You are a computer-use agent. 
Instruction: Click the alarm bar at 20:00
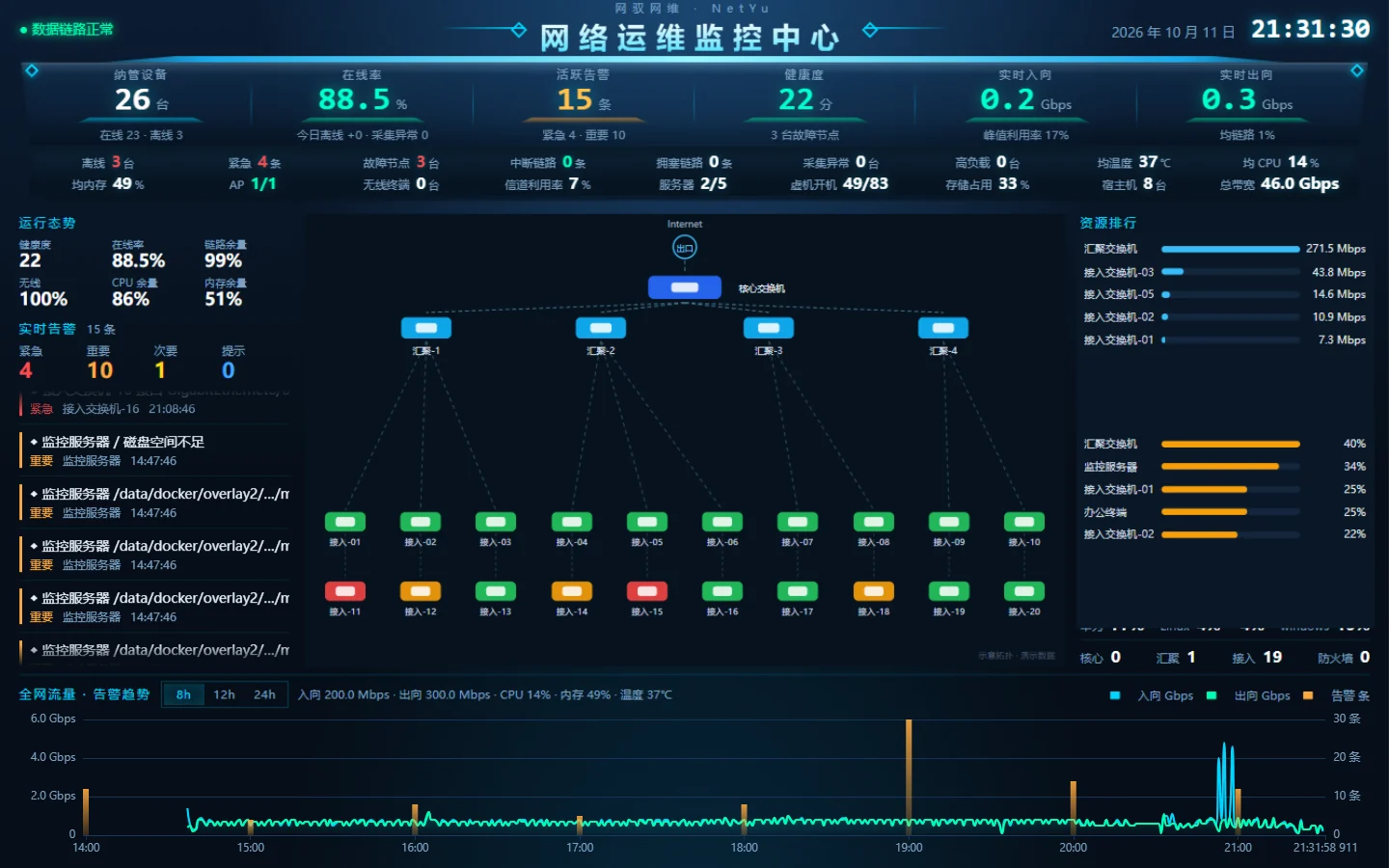(1073, 807)
